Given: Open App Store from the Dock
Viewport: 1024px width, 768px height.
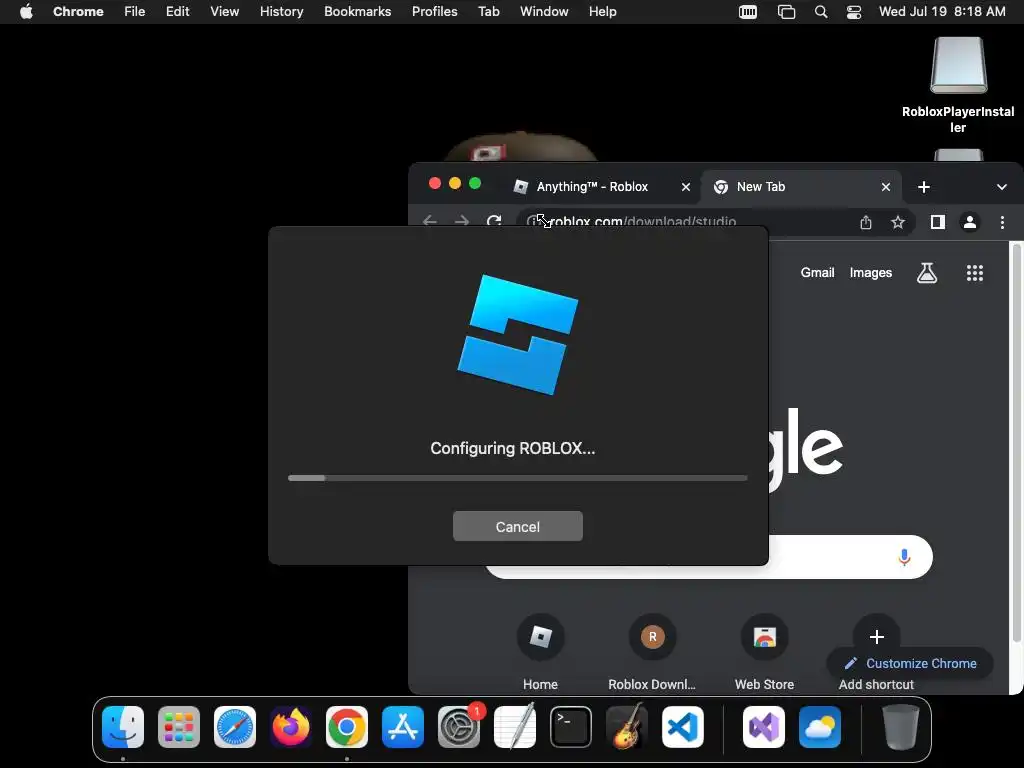Looking at the screenshot, I should (x=403, y=727).
